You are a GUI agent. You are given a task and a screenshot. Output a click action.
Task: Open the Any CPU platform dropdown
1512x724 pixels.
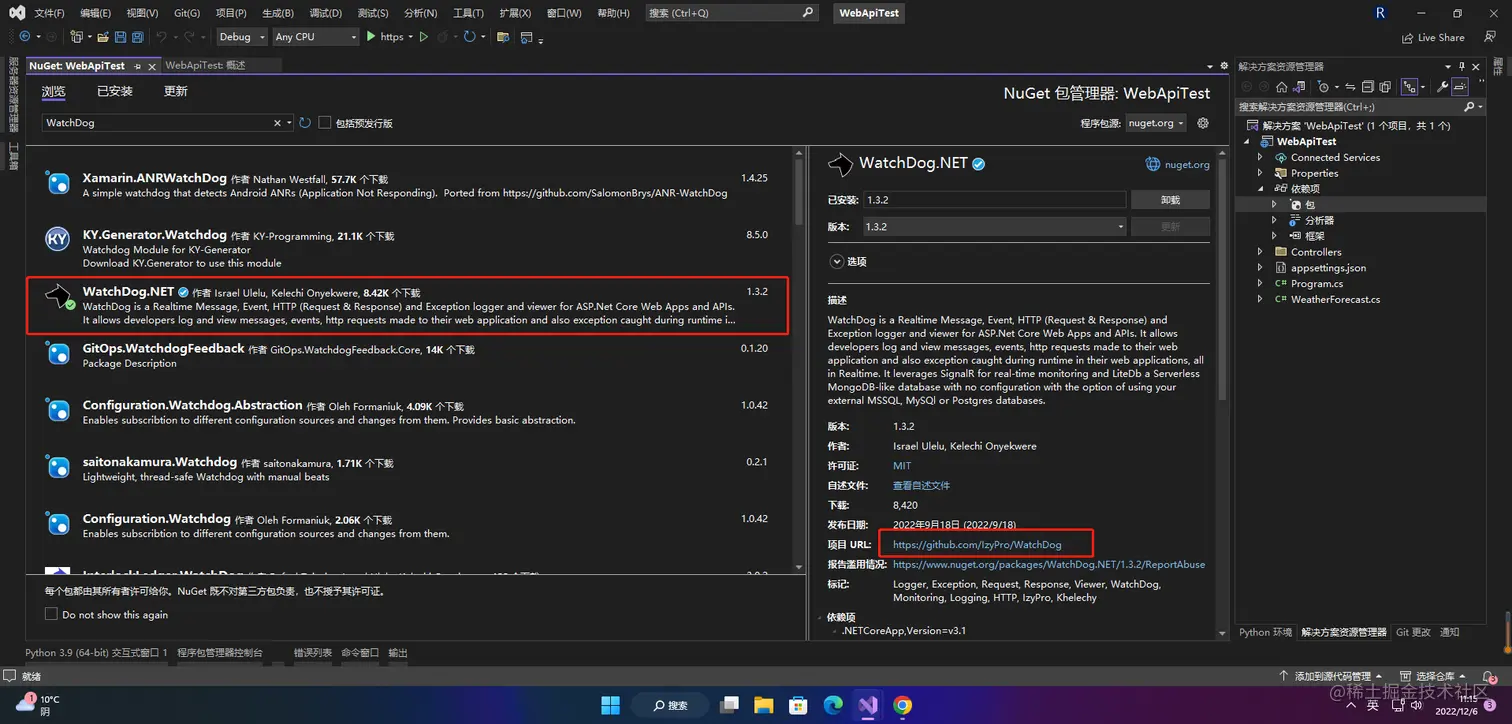tap(315, 37)
